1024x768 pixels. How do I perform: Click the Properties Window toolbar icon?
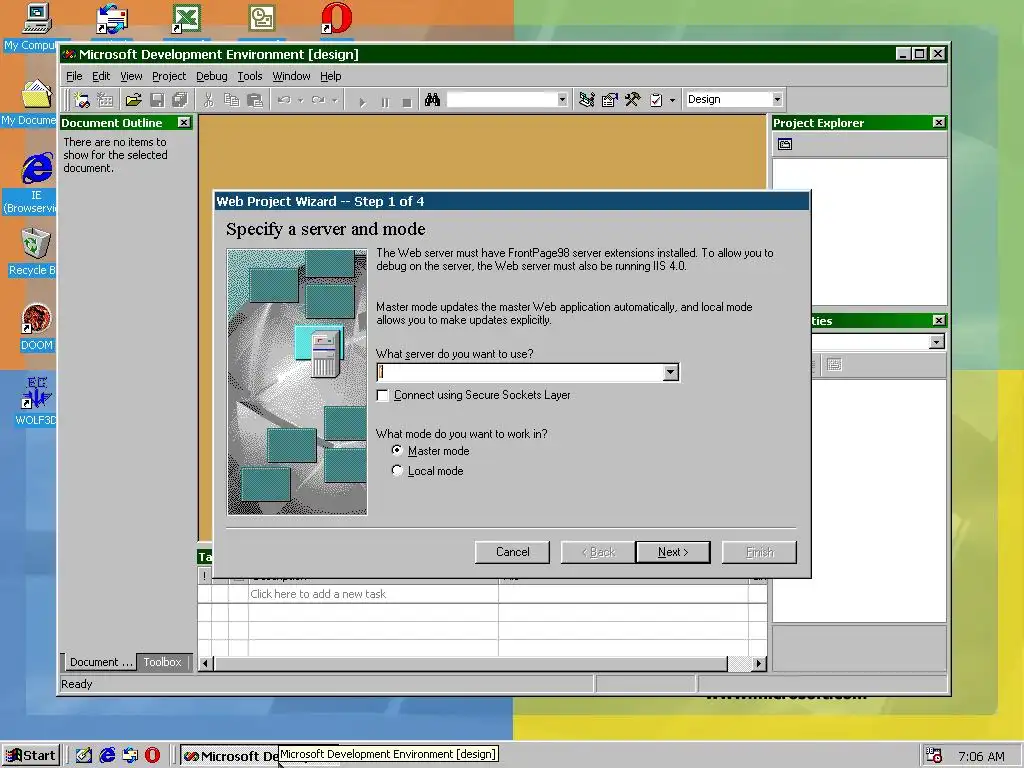[609, 100]
